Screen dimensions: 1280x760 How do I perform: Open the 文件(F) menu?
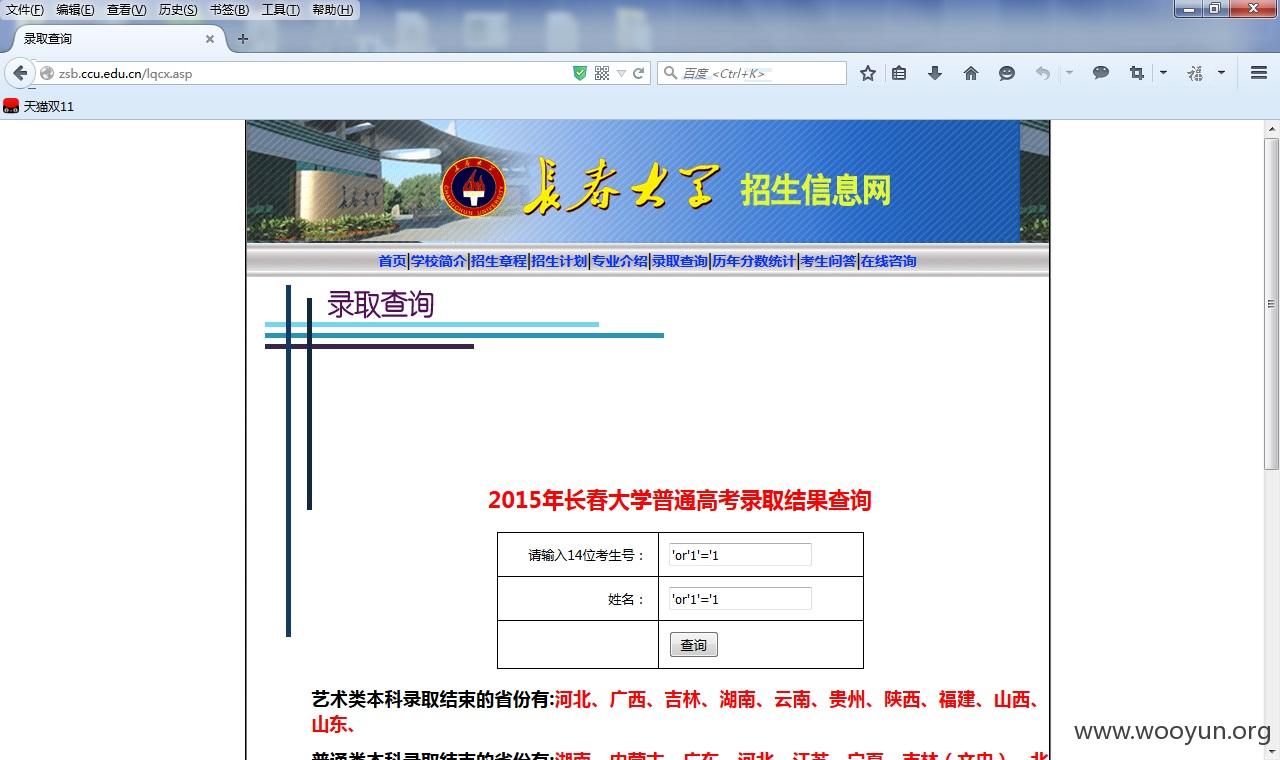click(x=25, y=10)
